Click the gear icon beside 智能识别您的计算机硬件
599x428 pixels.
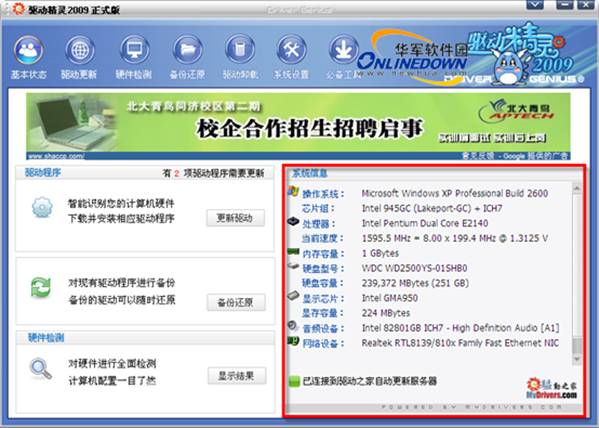[x=42, y=208]
